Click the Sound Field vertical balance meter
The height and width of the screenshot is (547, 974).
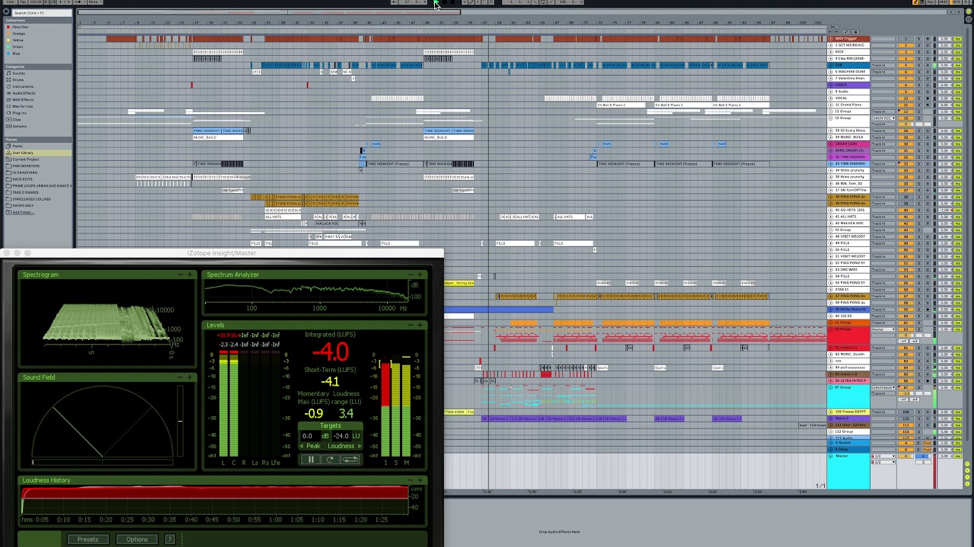(180, 422)
